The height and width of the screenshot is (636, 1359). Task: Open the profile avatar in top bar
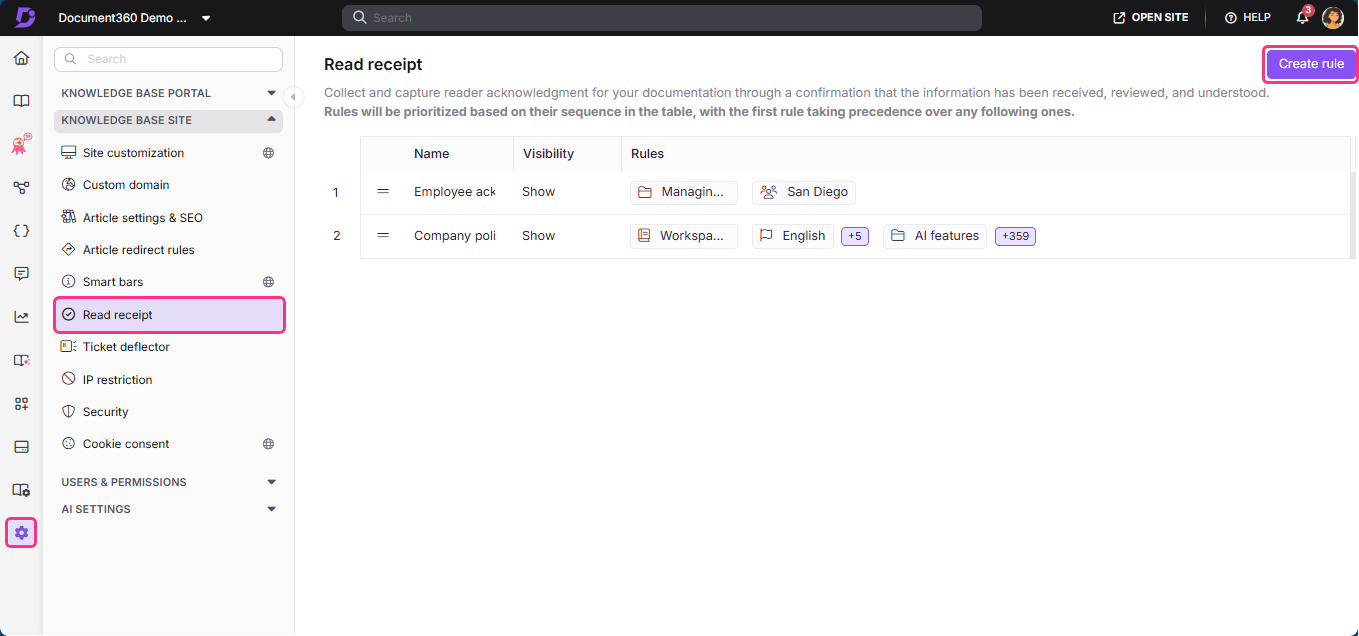[1333, 17]
